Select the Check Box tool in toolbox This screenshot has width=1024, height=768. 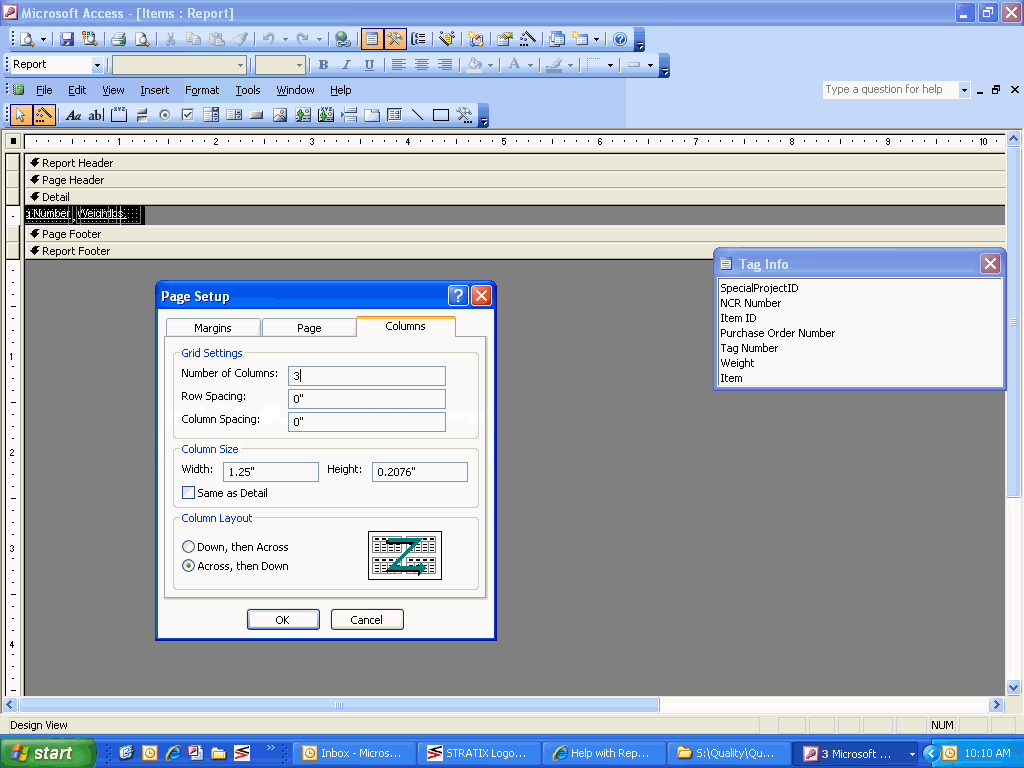187,115
